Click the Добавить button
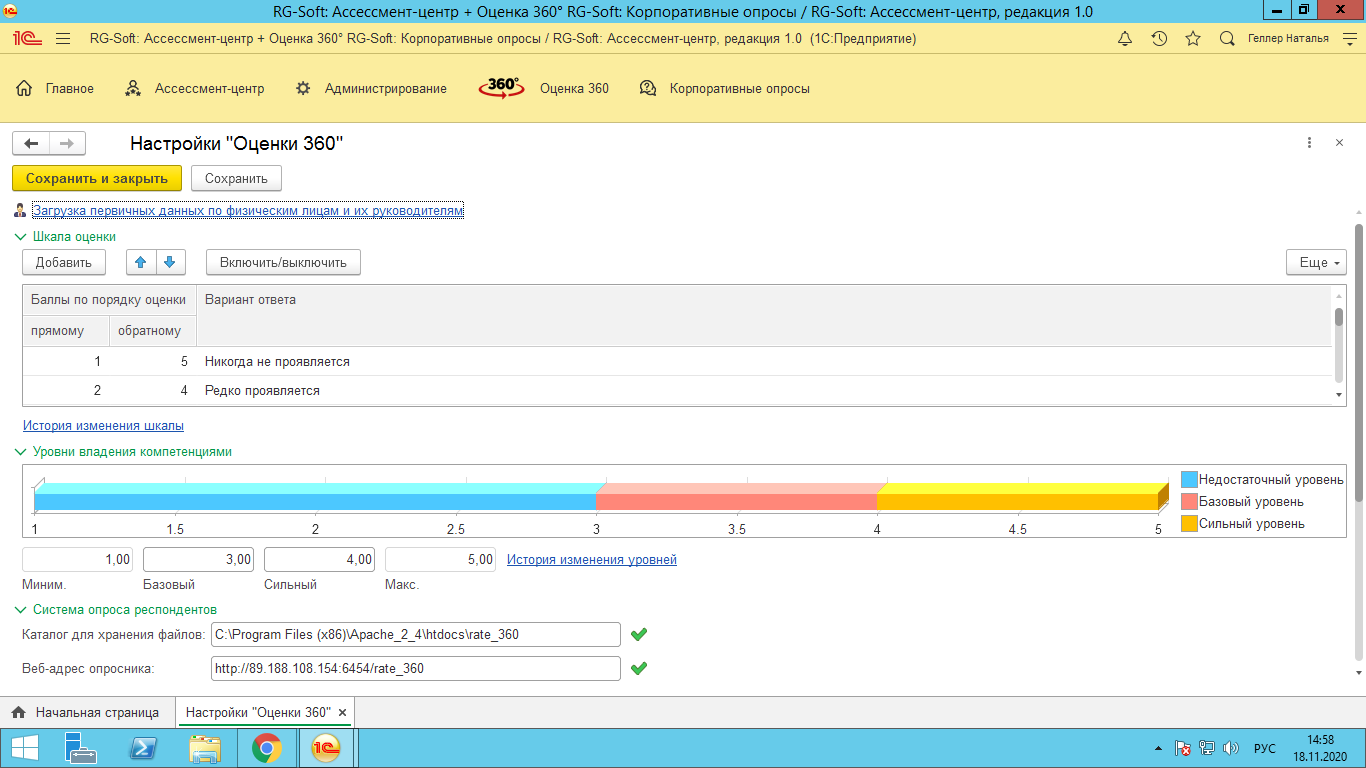Image resolution: width=1366 pixels, height=768 pixels. [x=64, y=262]
